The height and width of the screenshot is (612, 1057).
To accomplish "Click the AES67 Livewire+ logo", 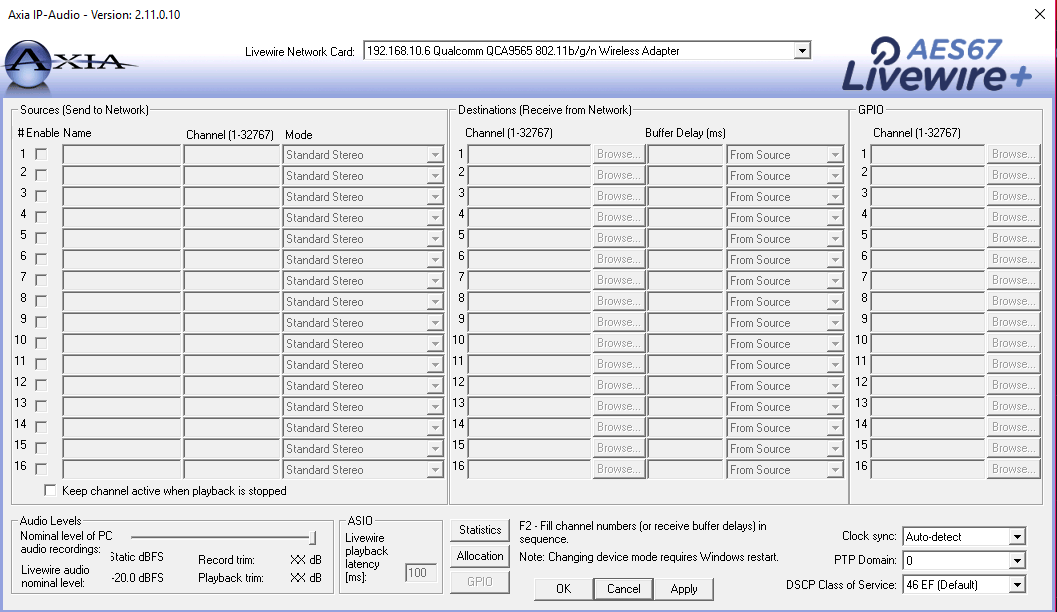I will click(937, 64).
